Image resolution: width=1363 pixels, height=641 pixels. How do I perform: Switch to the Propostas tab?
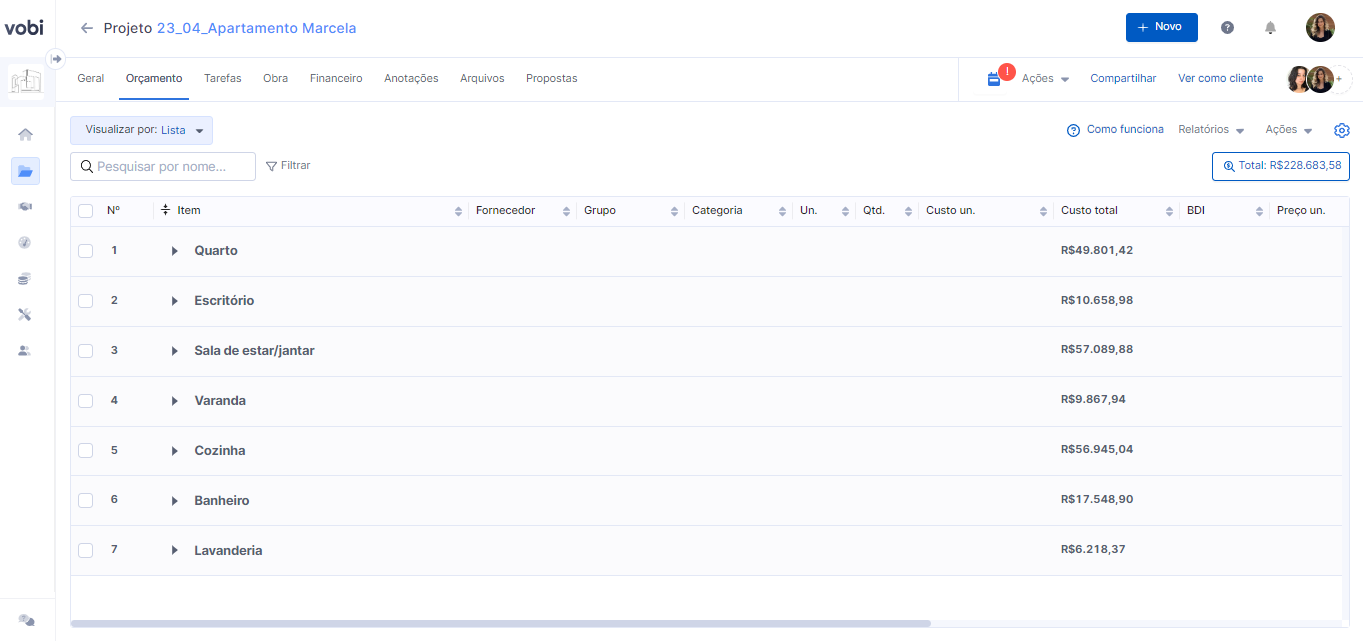click(551, 79)
